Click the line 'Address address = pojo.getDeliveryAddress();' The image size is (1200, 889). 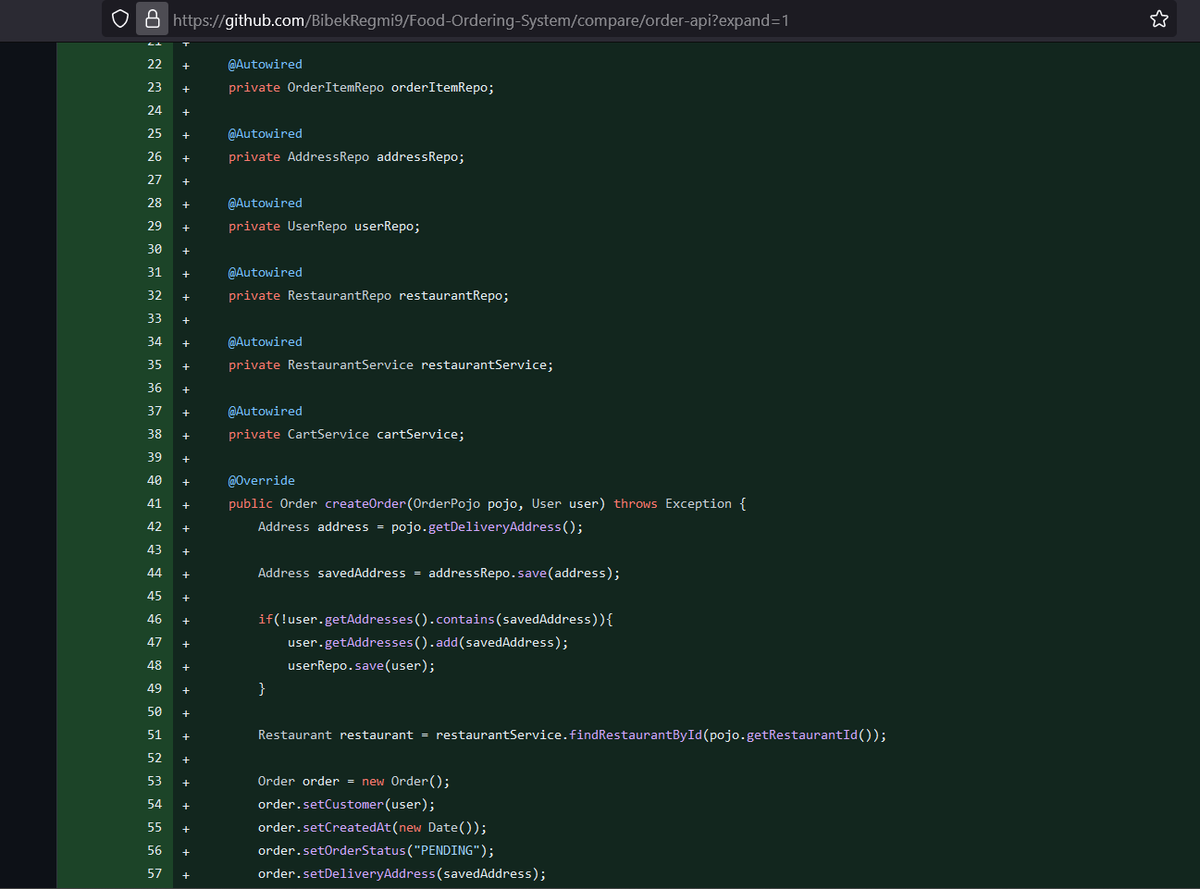(x=420, y=526)
